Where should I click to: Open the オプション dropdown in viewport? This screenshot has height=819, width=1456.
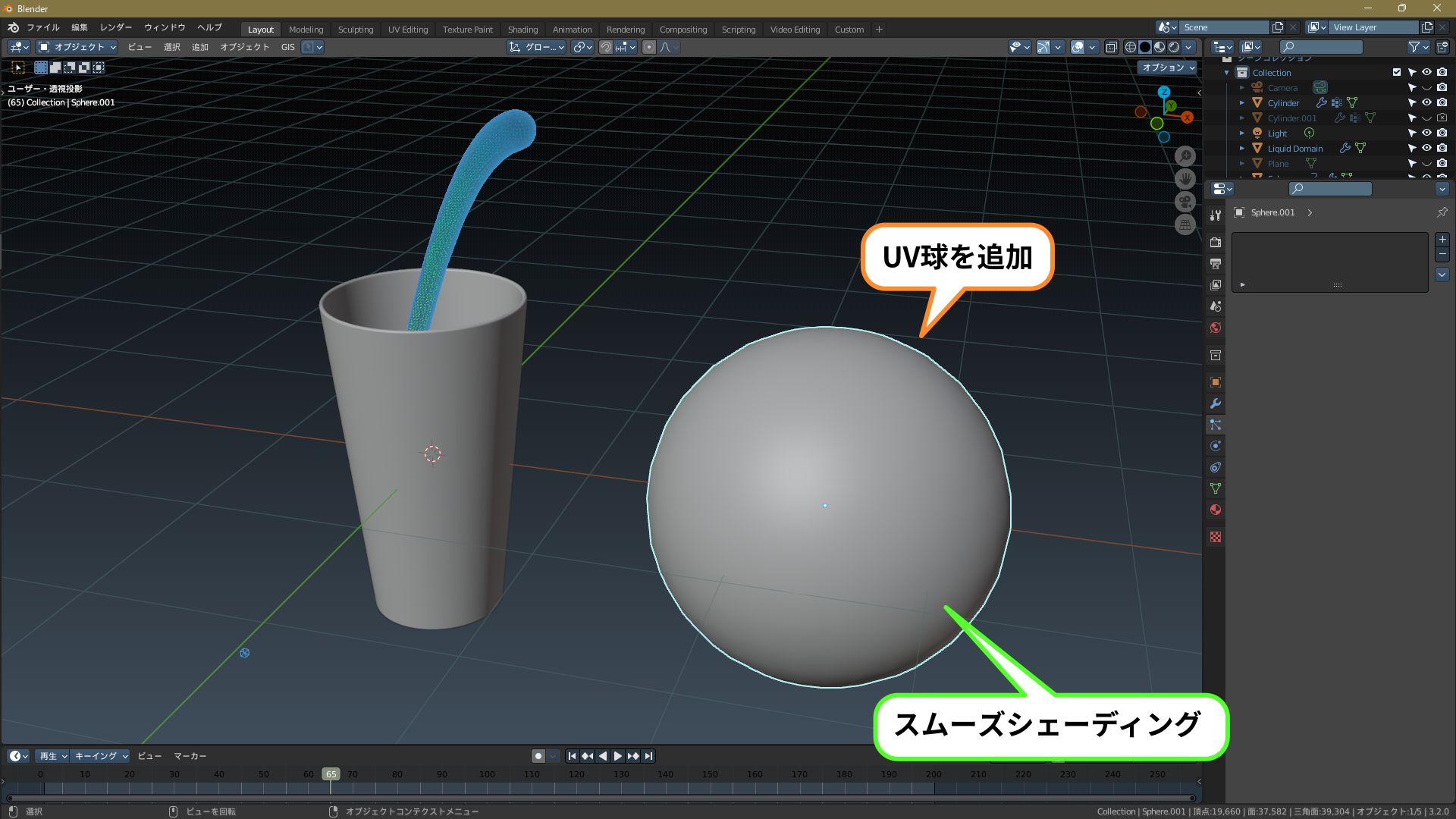click(1168, 67)
